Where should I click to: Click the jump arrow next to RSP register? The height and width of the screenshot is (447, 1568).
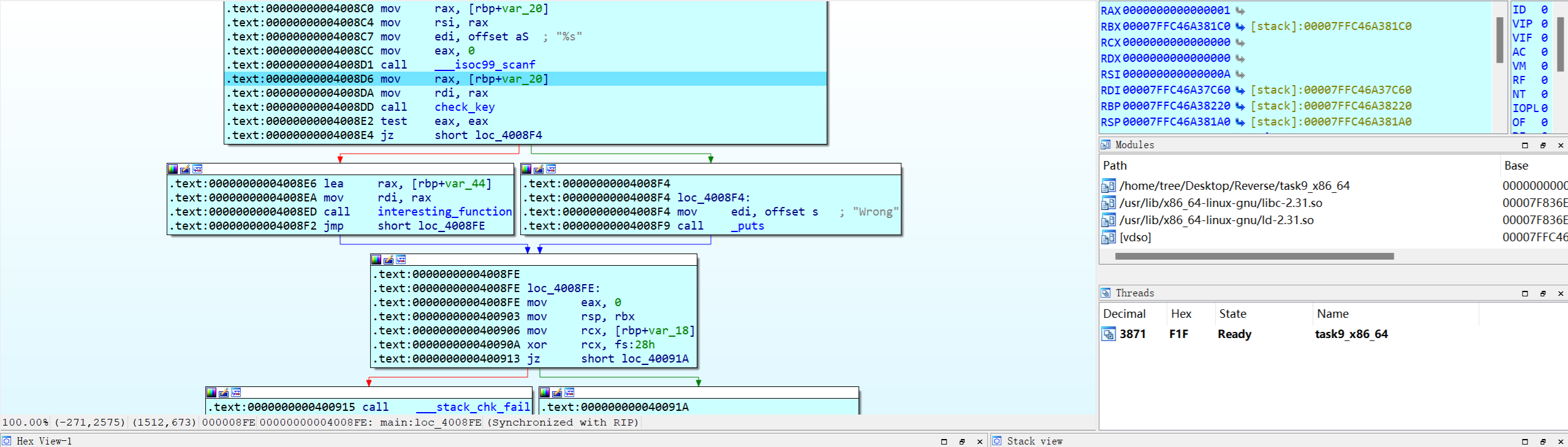(x=1240, y=122)
